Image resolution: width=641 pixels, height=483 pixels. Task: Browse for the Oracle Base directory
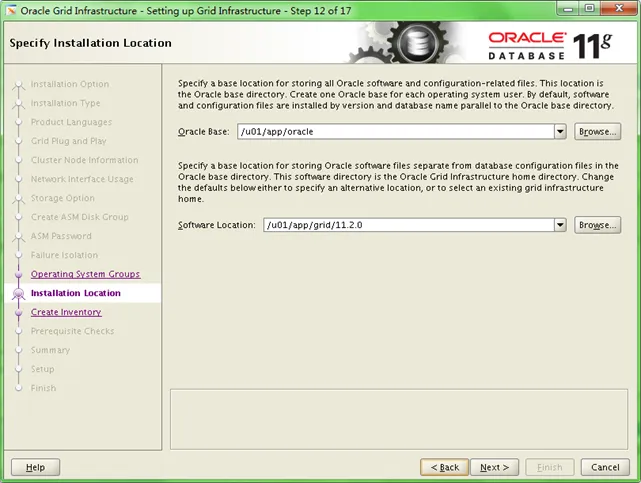(x=597, y=132)
